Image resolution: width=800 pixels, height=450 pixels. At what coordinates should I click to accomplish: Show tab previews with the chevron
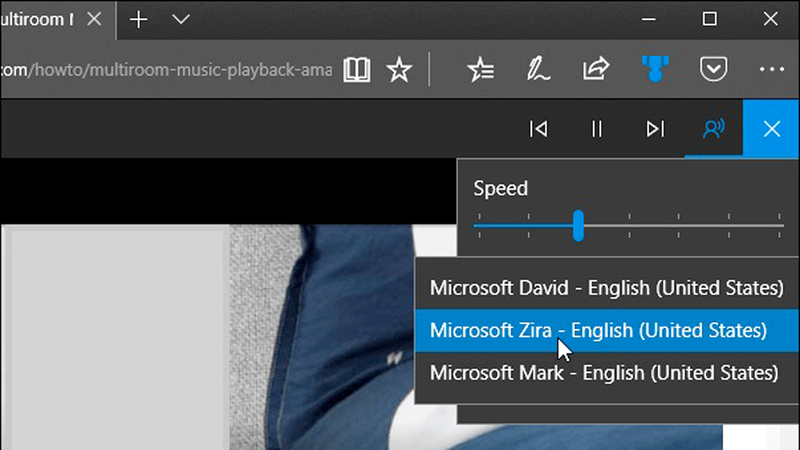181,20
